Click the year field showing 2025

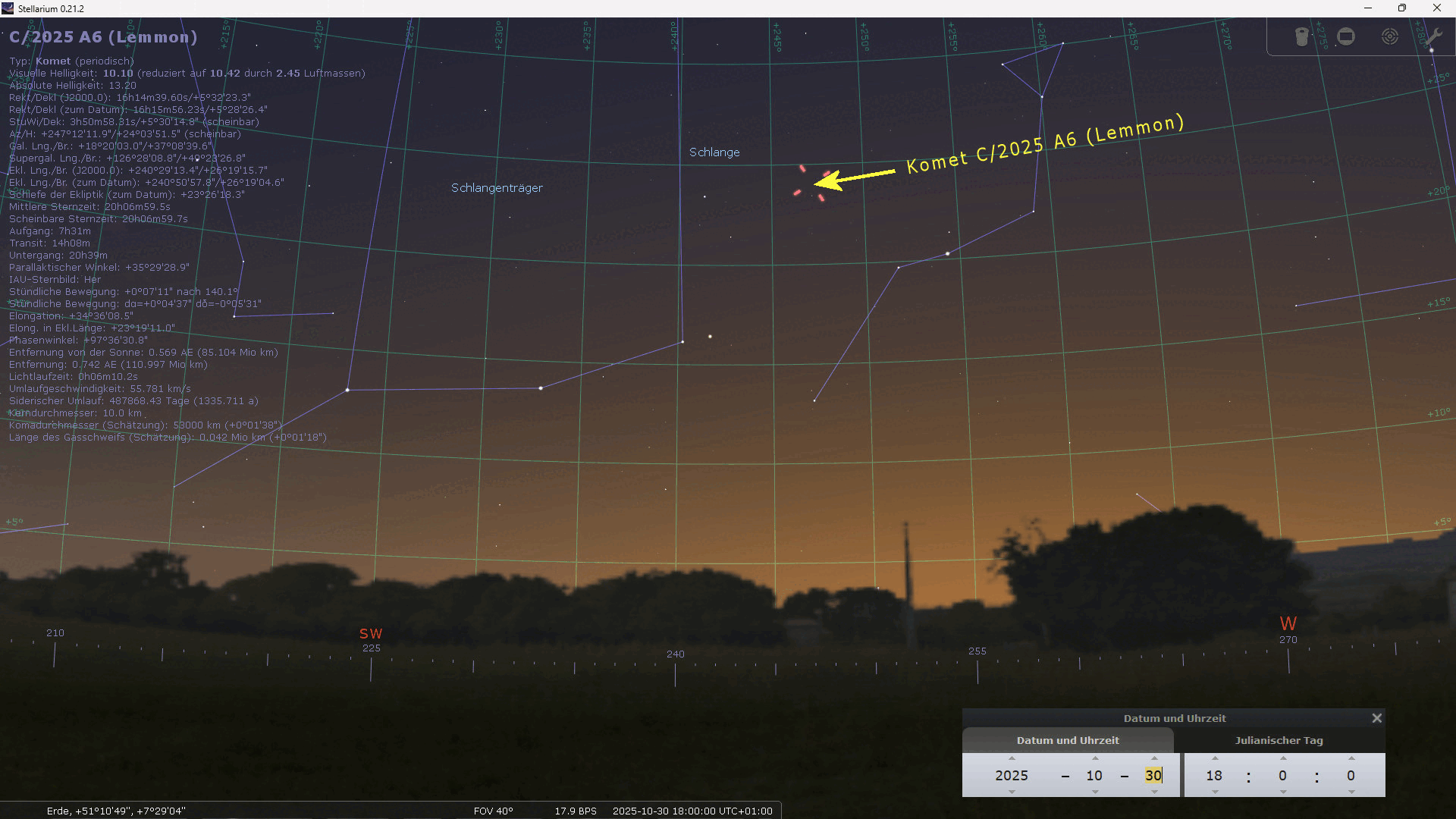coord(1012,775)
